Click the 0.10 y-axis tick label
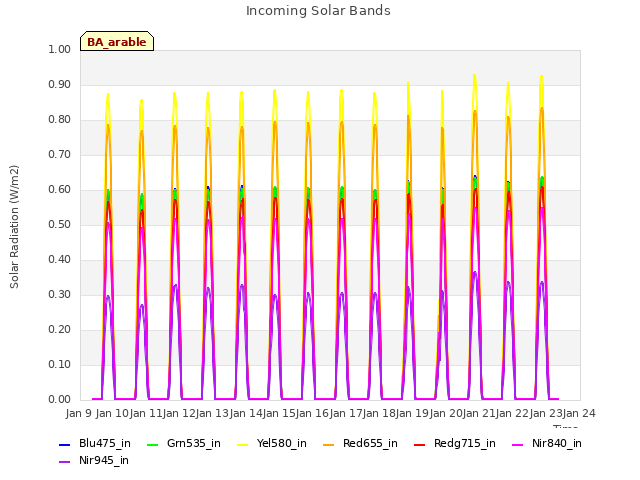 click(60, 364)
